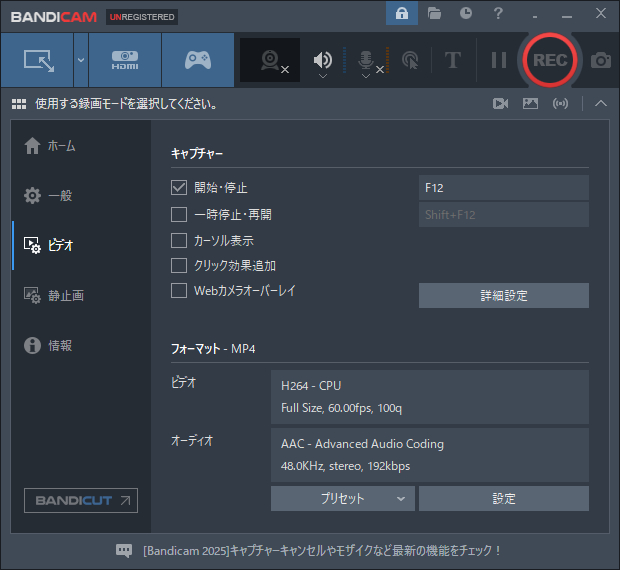This screenshot has height=570, width=620.
Task: Enable the カーソル表示 checkbox
Action: tap(179, 240)
